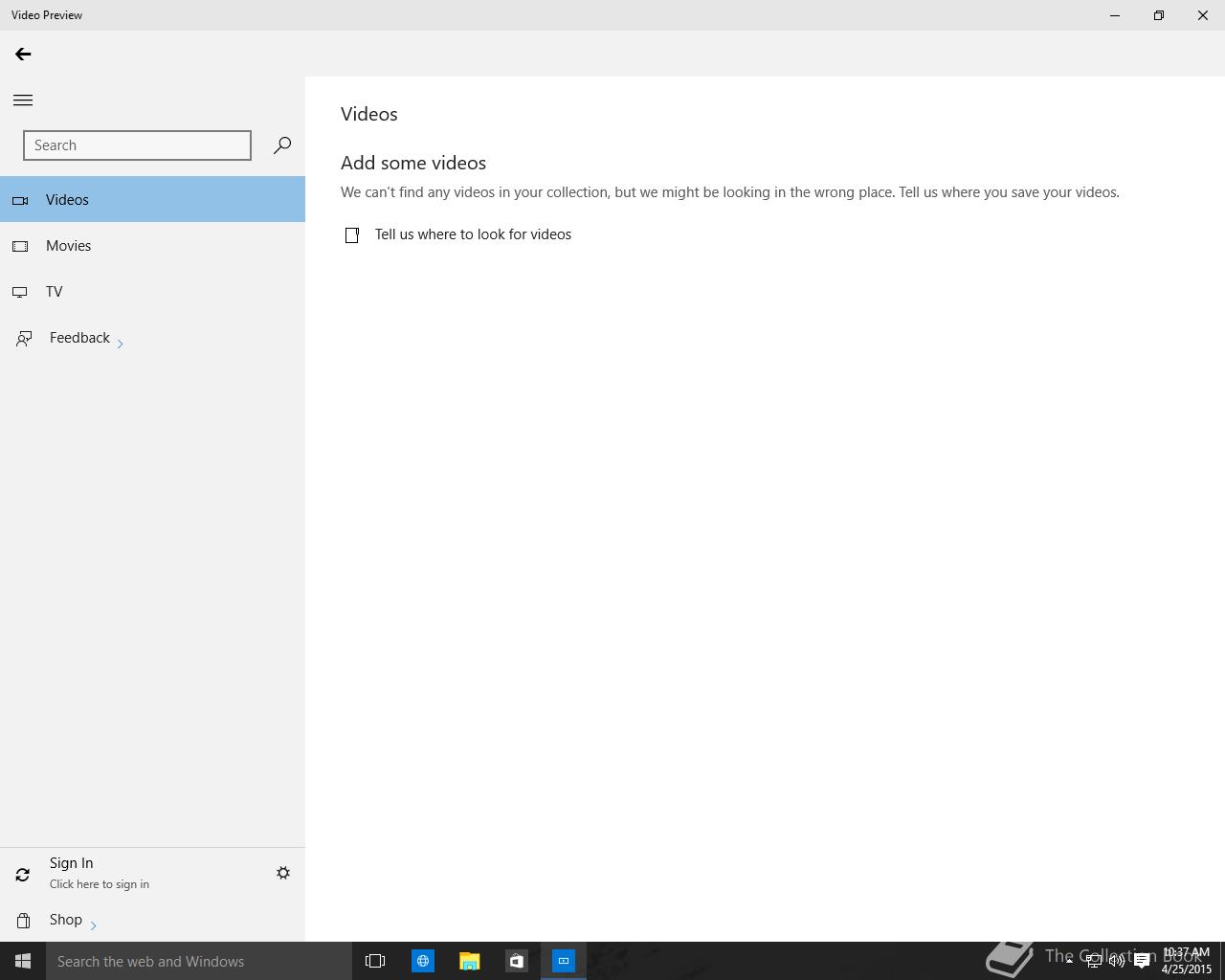Open the Store from the taskbar
This screenshot has height=980, width=1225.
pos(516,961)
